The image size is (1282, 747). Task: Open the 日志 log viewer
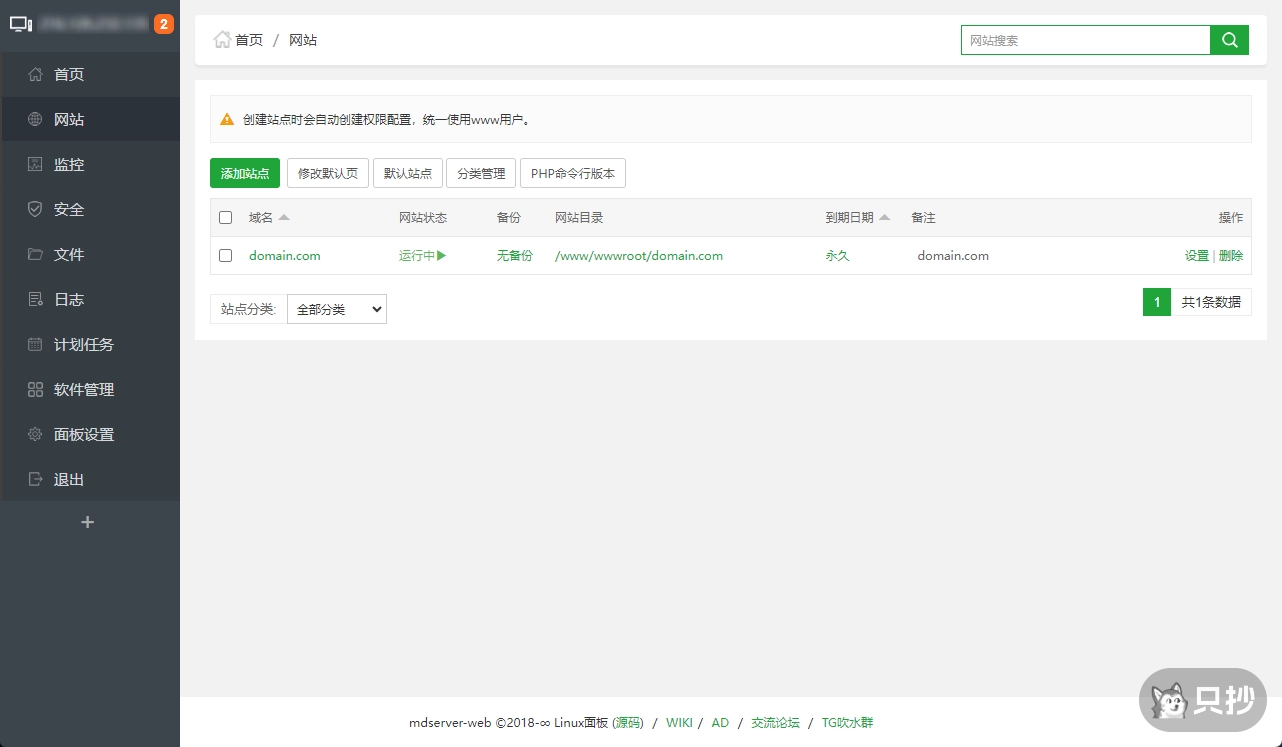click(68, 299)
